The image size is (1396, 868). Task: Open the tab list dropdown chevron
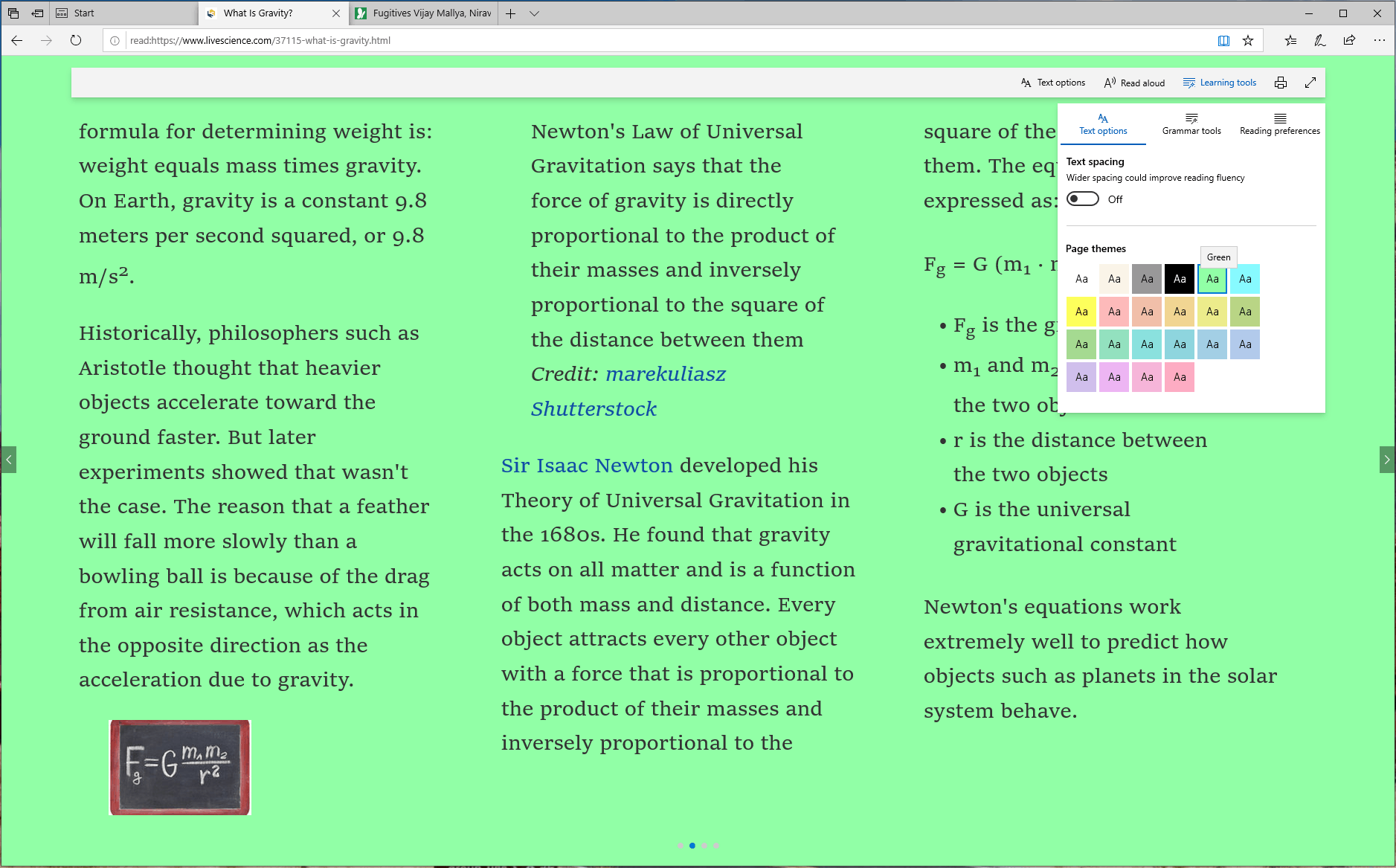(x=534, y=13)
